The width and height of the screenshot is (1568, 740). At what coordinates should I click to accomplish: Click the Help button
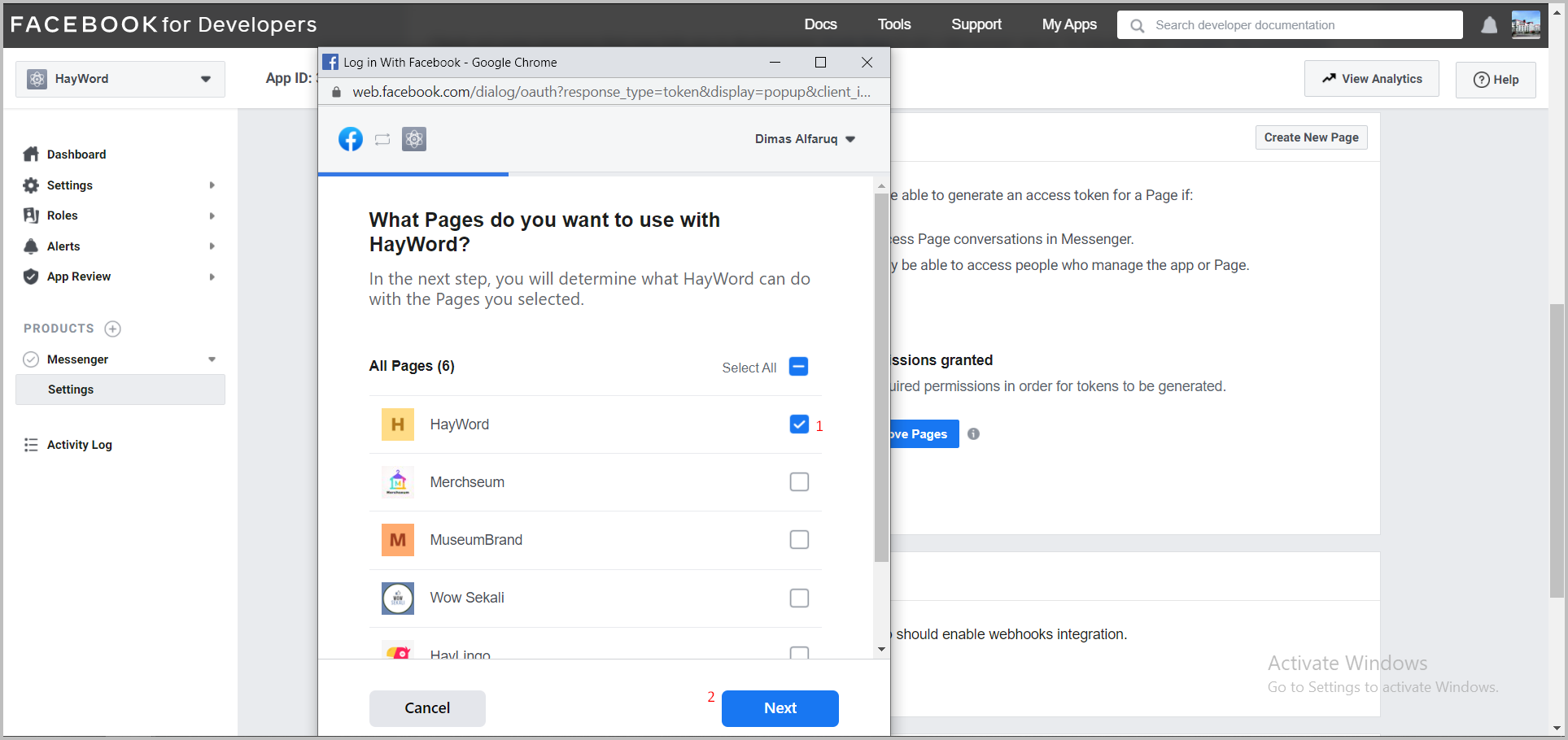(x=1496, y=80)
